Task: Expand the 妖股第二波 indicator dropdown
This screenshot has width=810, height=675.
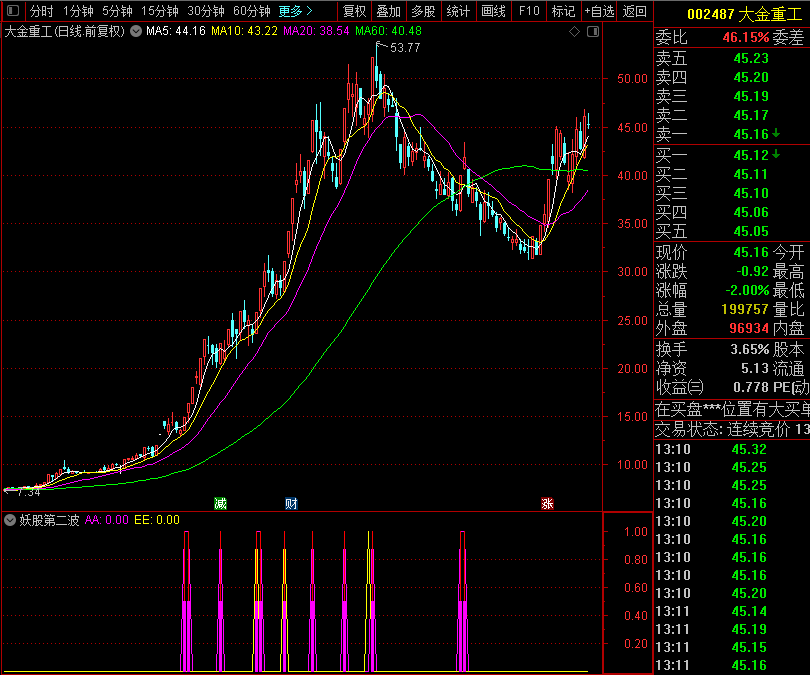Action: point(11,520)
